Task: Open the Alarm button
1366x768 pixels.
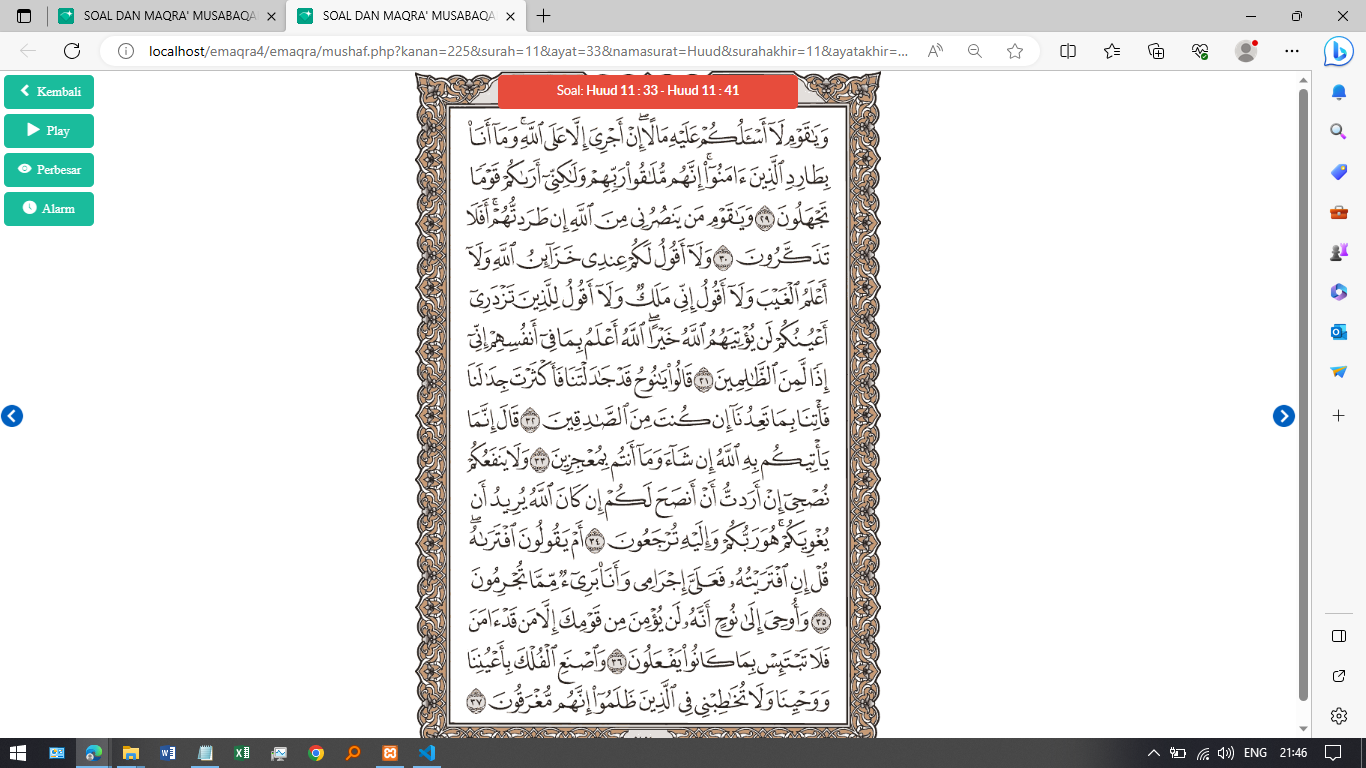Action: (x=49, y=209)
